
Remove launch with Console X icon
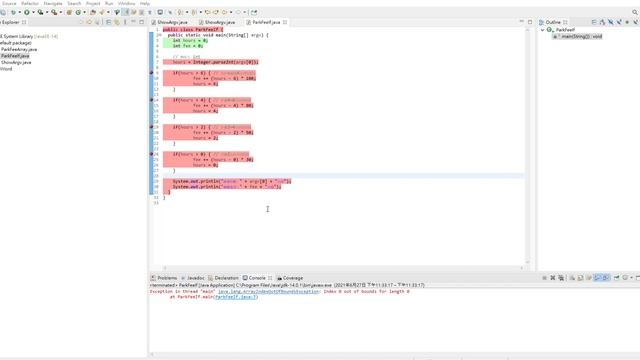553,278
